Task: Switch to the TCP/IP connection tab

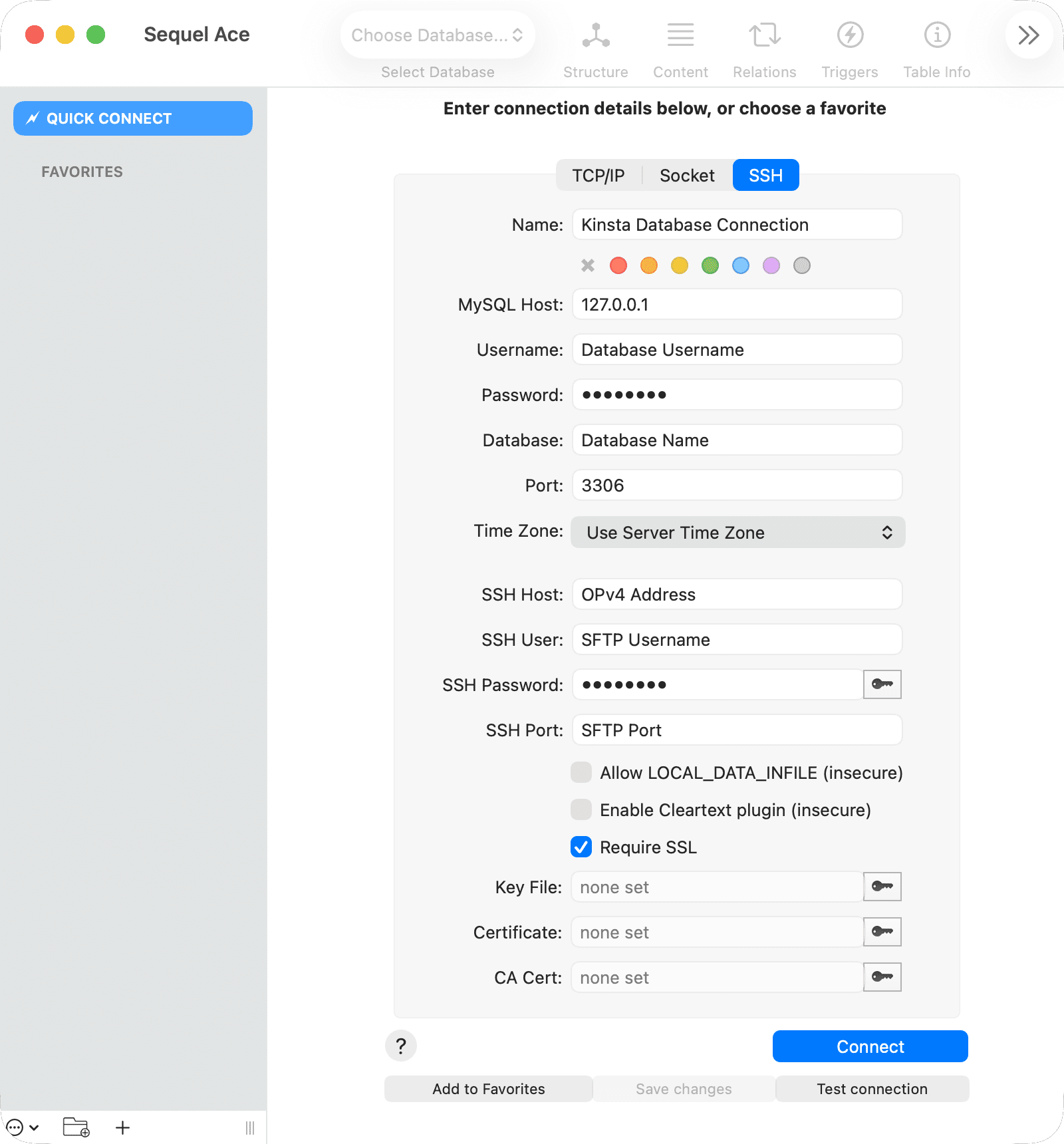Action: tap(598, 176)
